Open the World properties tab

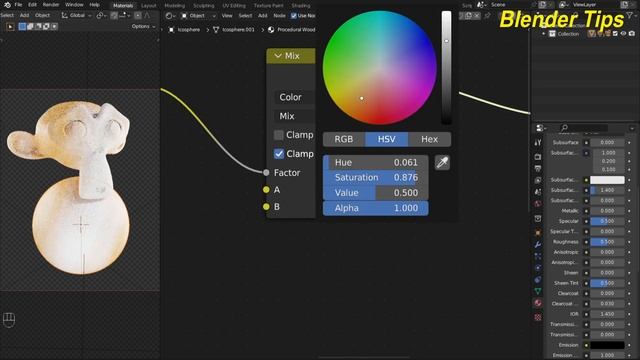tap(538, 204)
